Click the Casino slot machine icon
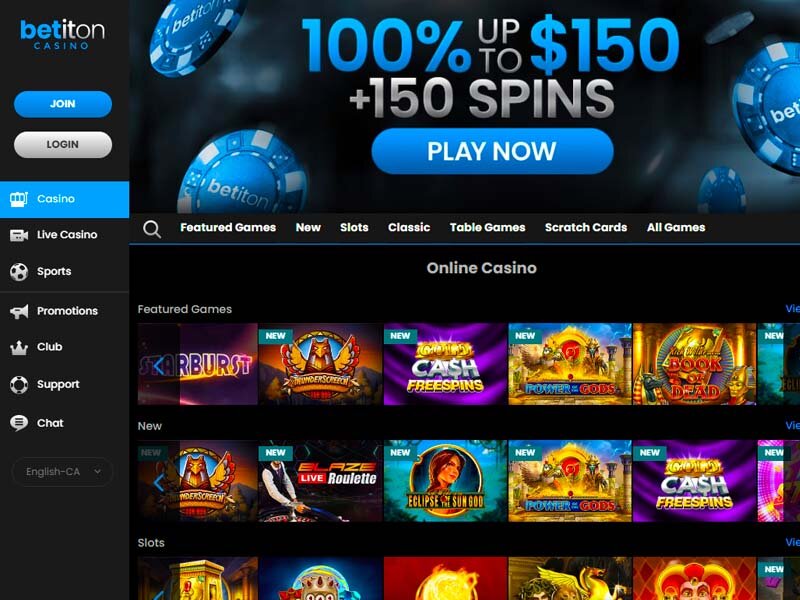Screen dimensions: 800x600 click(x=19, y=199)
